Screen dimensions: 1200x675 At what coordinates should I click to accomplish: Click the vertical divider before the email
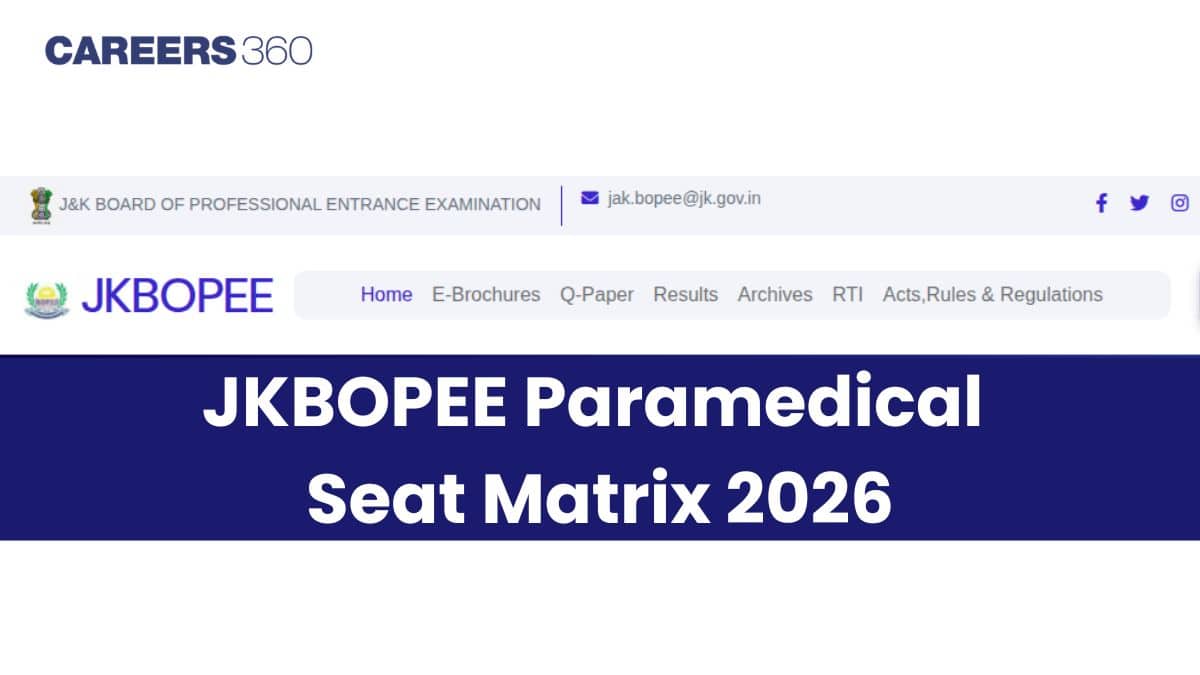561,205
